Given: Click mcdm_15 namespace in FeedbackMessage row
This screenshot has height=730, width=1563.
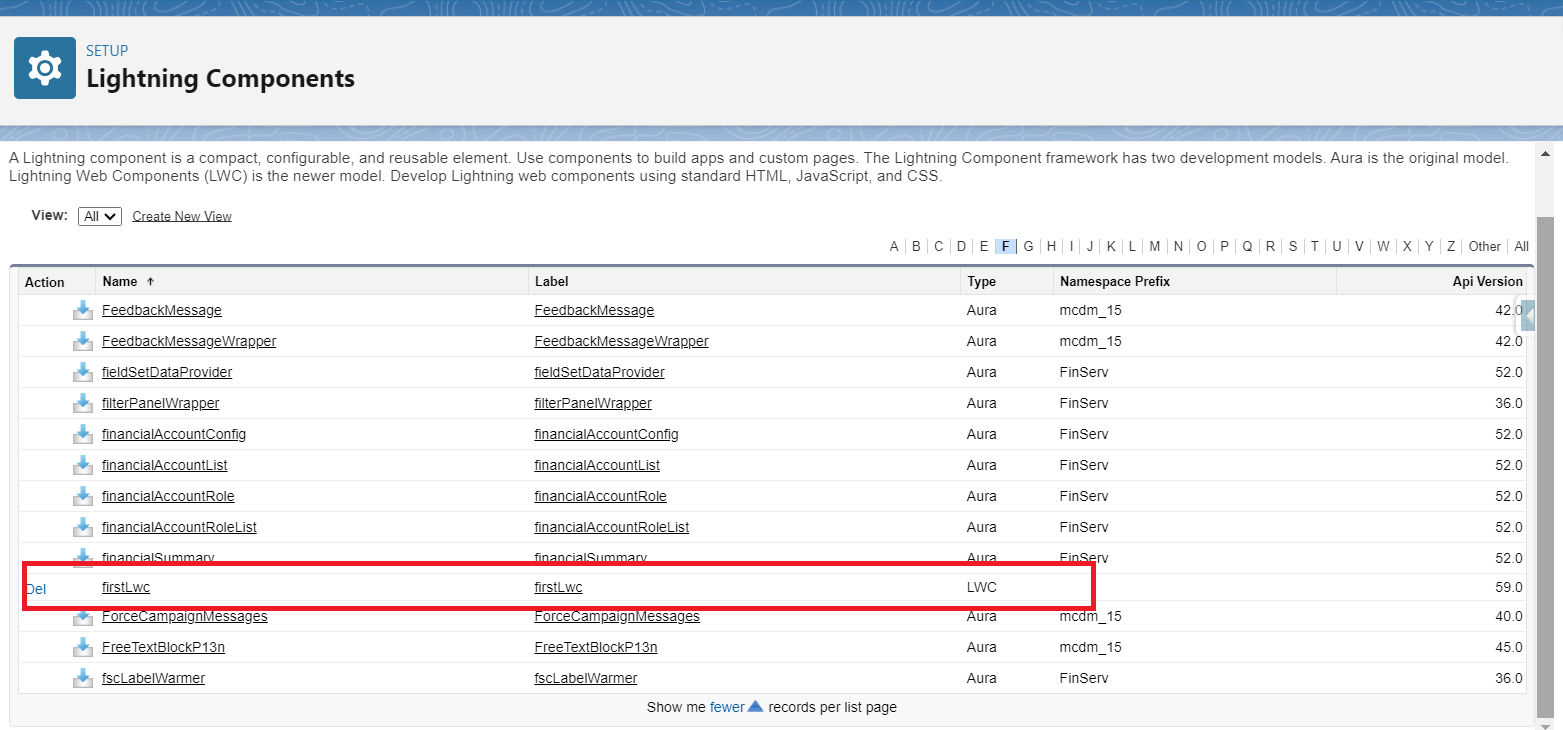Looking at the screenshot, I should pyautogui.click(x=1091, y=310).
